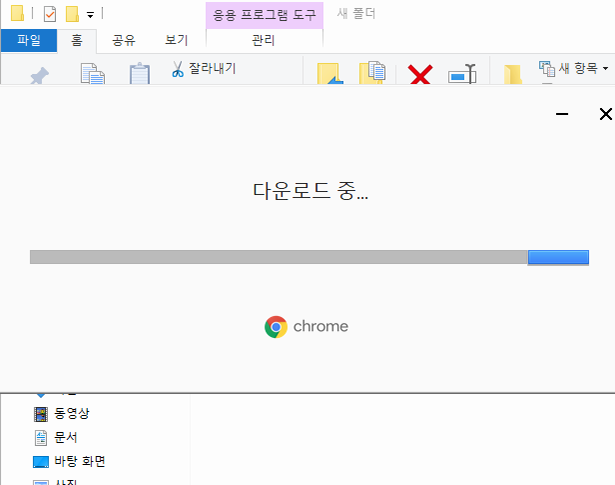
Task: Minimize the Chrome installer dialog
Action: click(x=562, y=114)
